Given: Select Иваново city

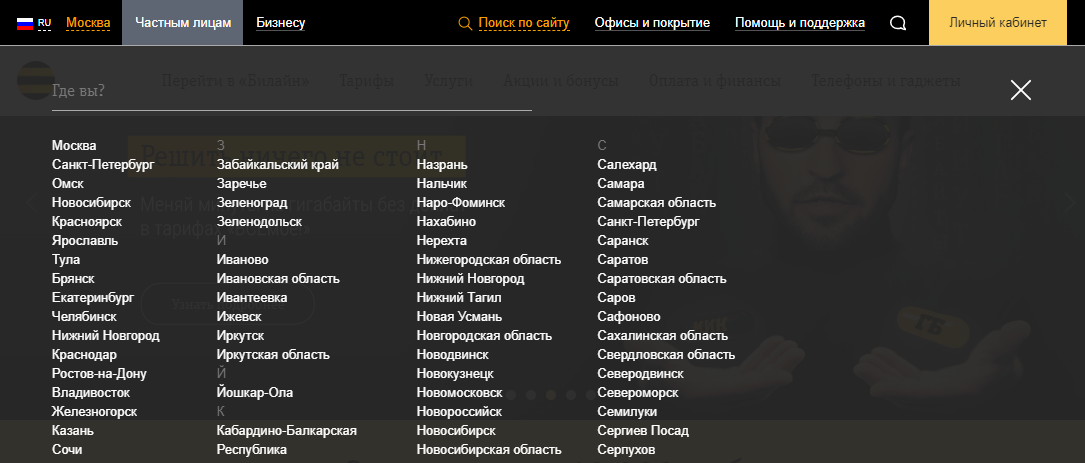Looking at the screenshot, I should pyautogui.click(x=242, y=260).
